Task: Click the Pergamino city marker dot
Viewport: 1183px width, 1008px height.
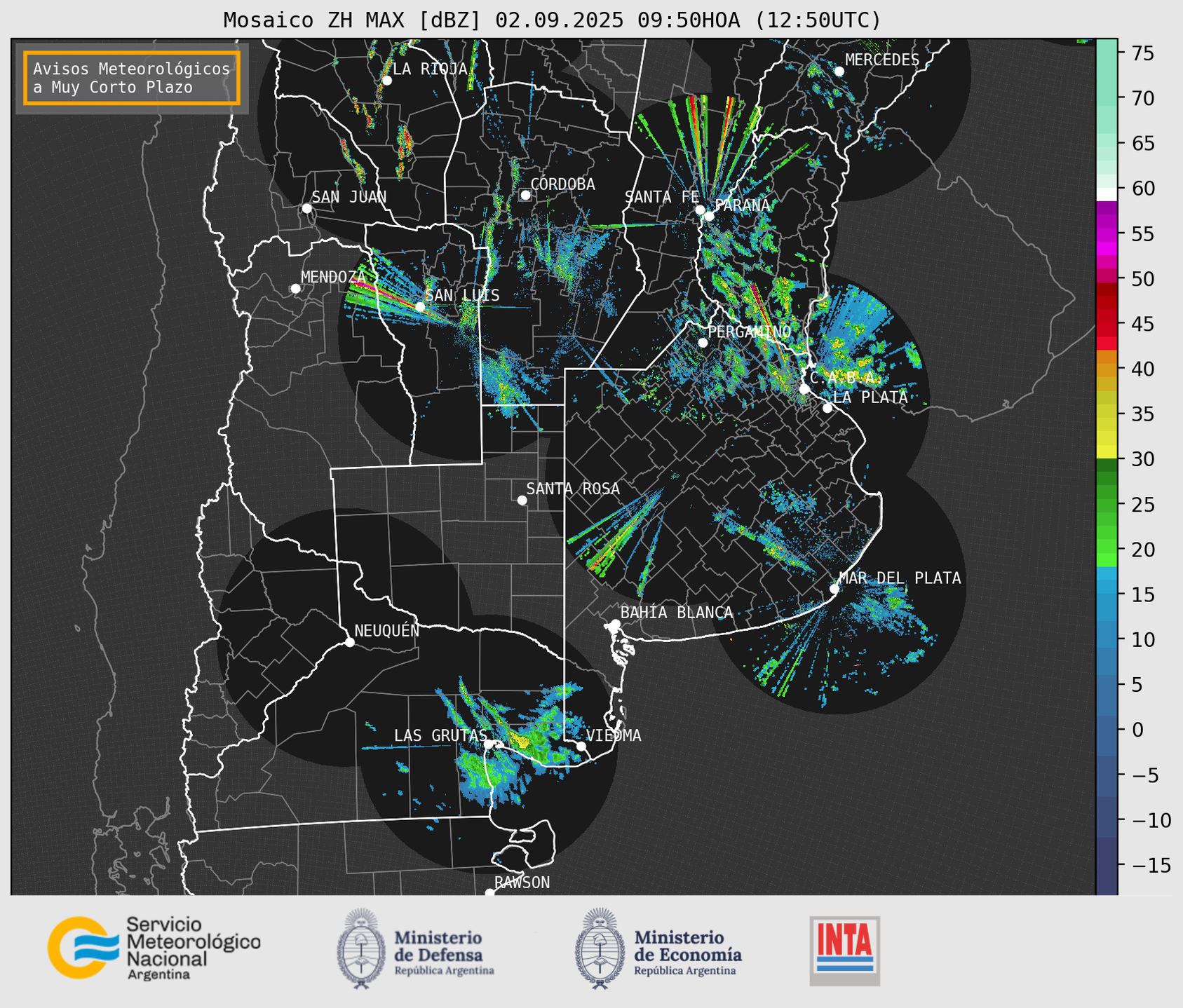Action: [703, 343]
